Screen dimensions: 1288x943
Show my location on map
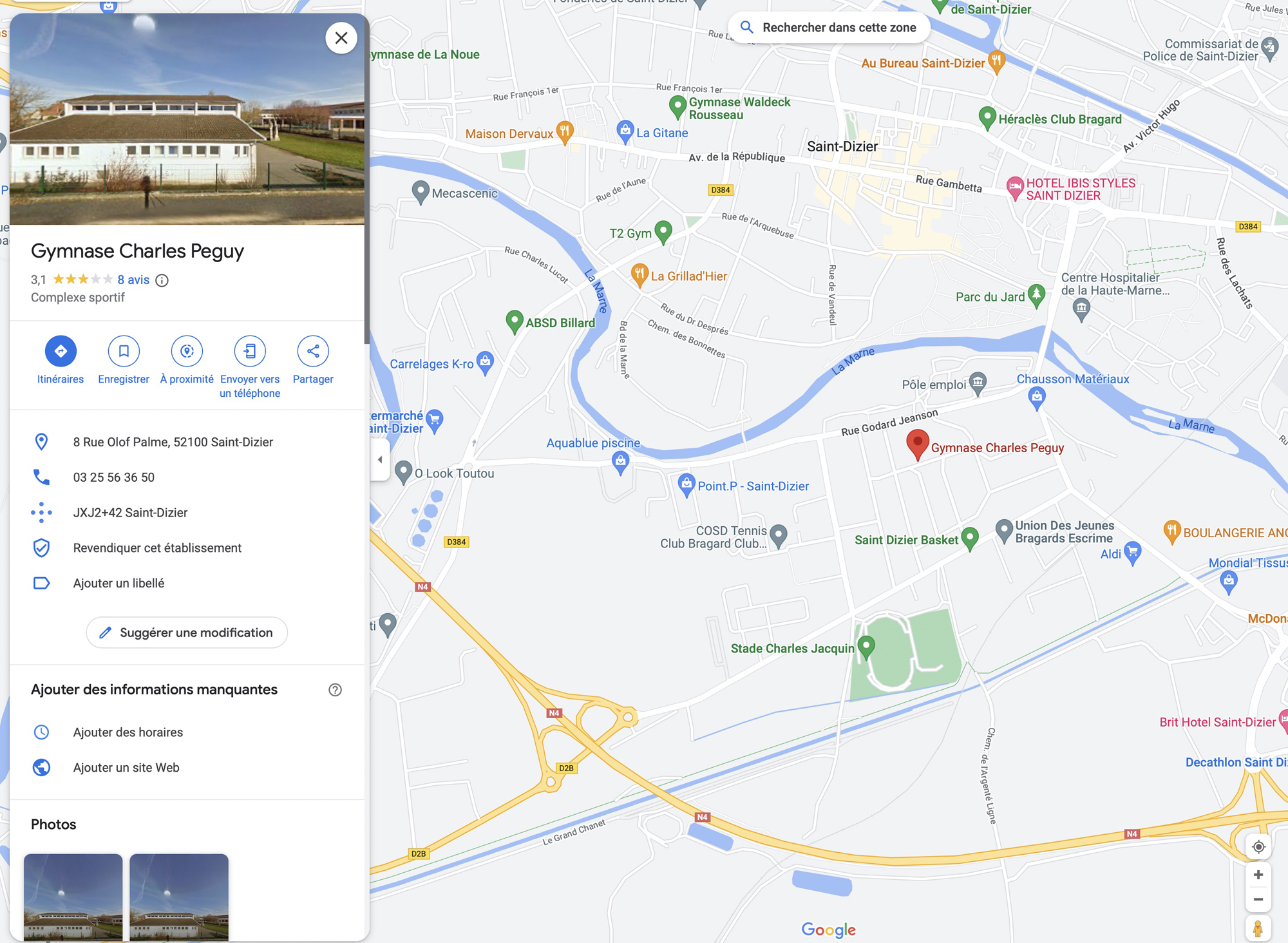(x=1258, y=846)
